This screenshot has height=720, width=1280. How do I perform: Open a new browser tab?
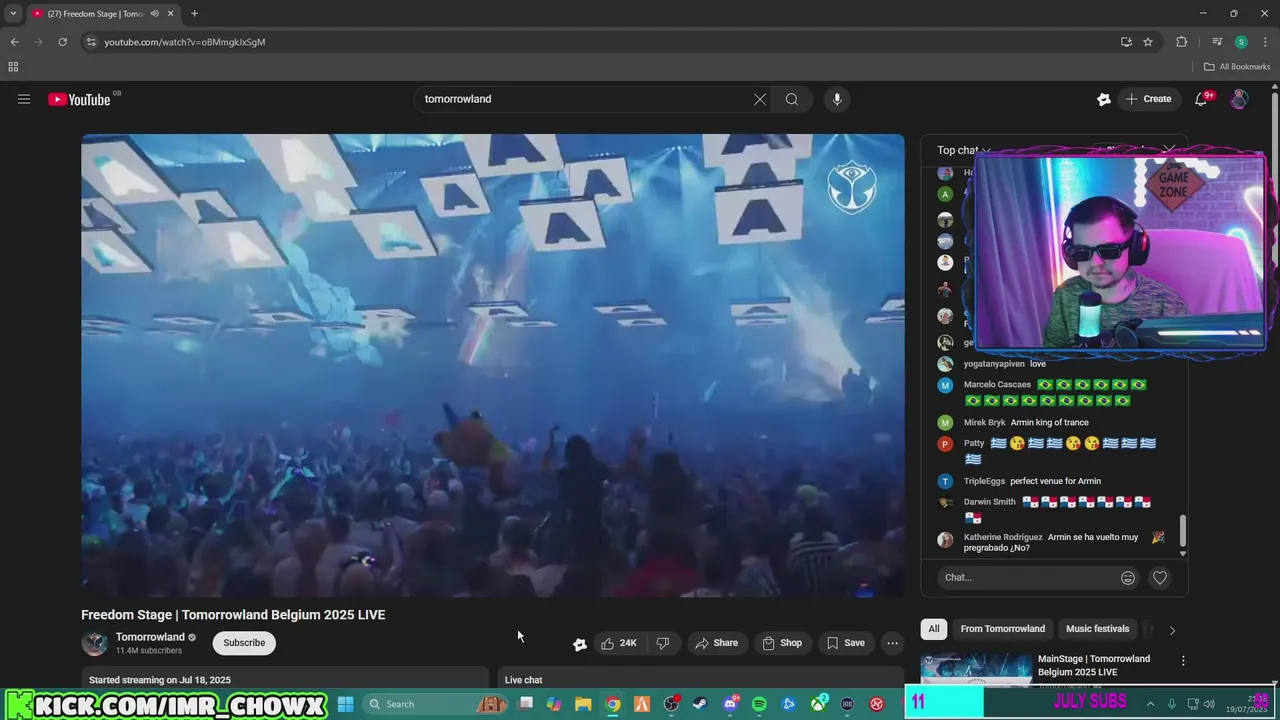(x=194, y=14)
